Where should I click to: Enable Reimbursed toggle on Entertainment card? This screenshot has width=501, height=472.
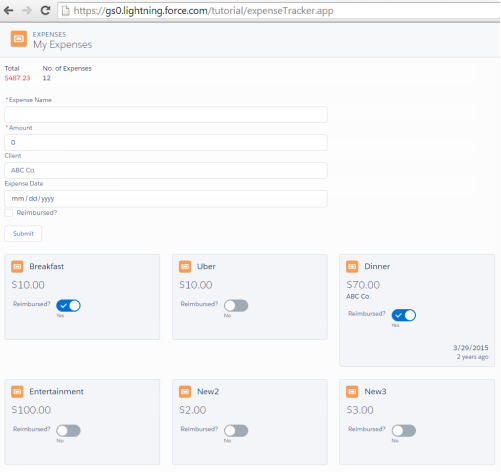pyautogui.click(x=68, y=431)
